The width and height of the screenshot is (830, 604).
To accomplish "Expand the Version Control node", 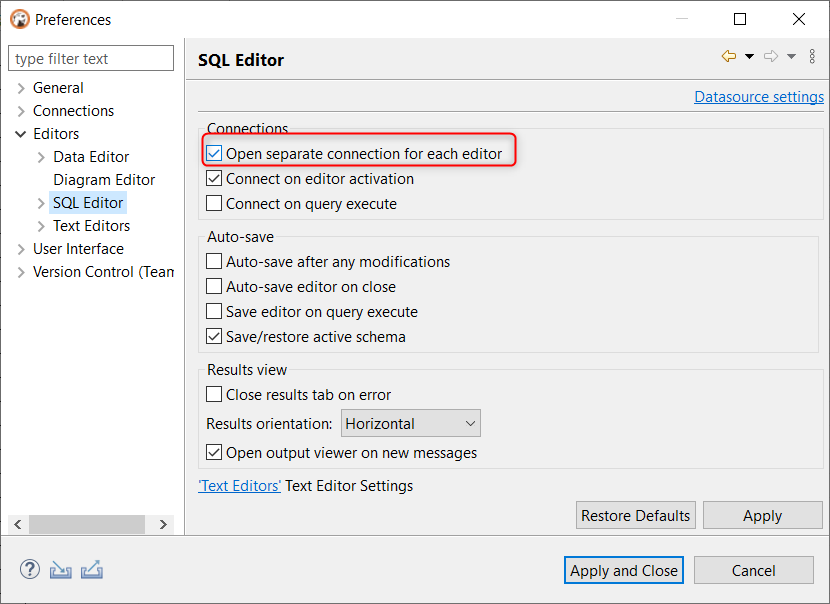I will 21,272.
